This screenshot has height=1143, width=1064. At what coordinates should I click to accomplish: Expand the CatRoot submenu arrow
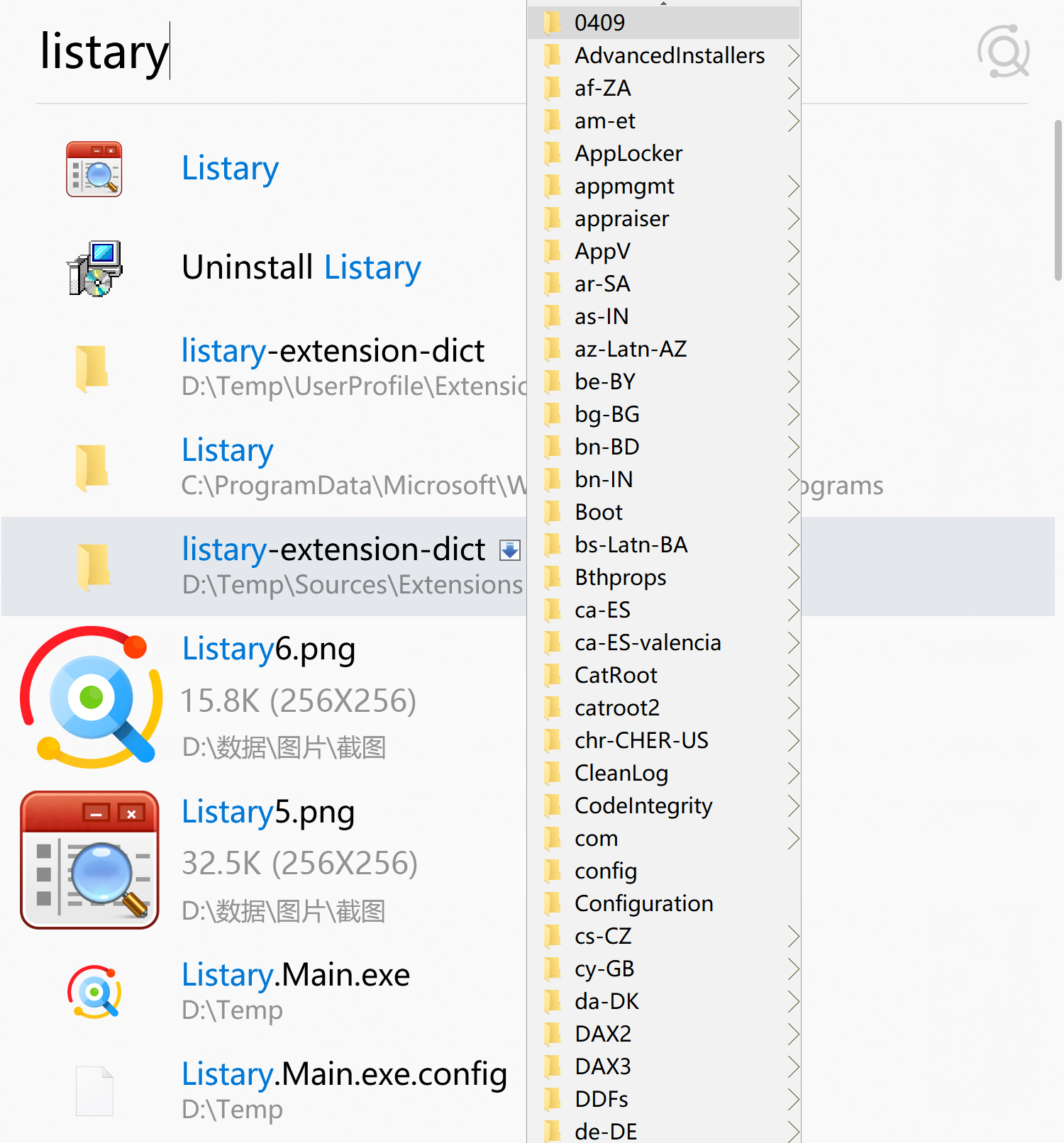pos(794,675)
